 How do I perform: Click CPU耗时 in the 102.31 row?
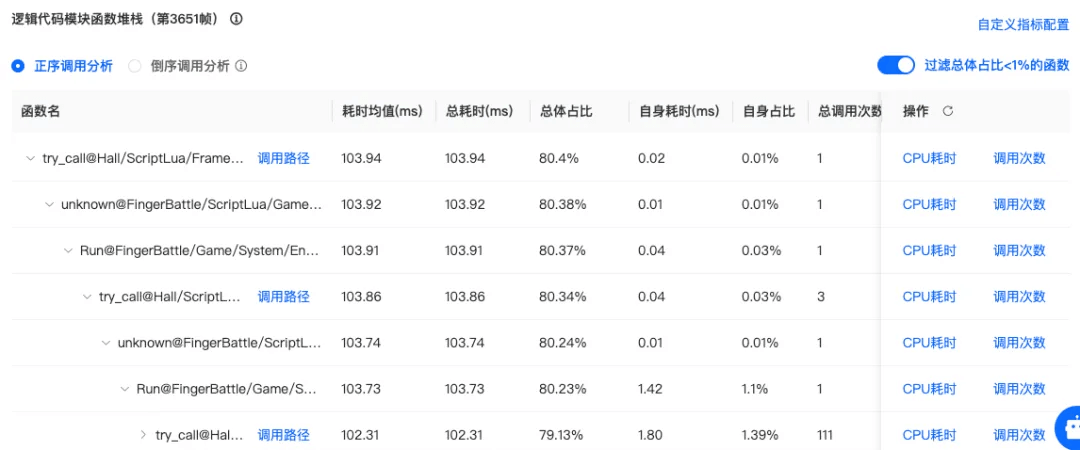[x=929, y=435]
